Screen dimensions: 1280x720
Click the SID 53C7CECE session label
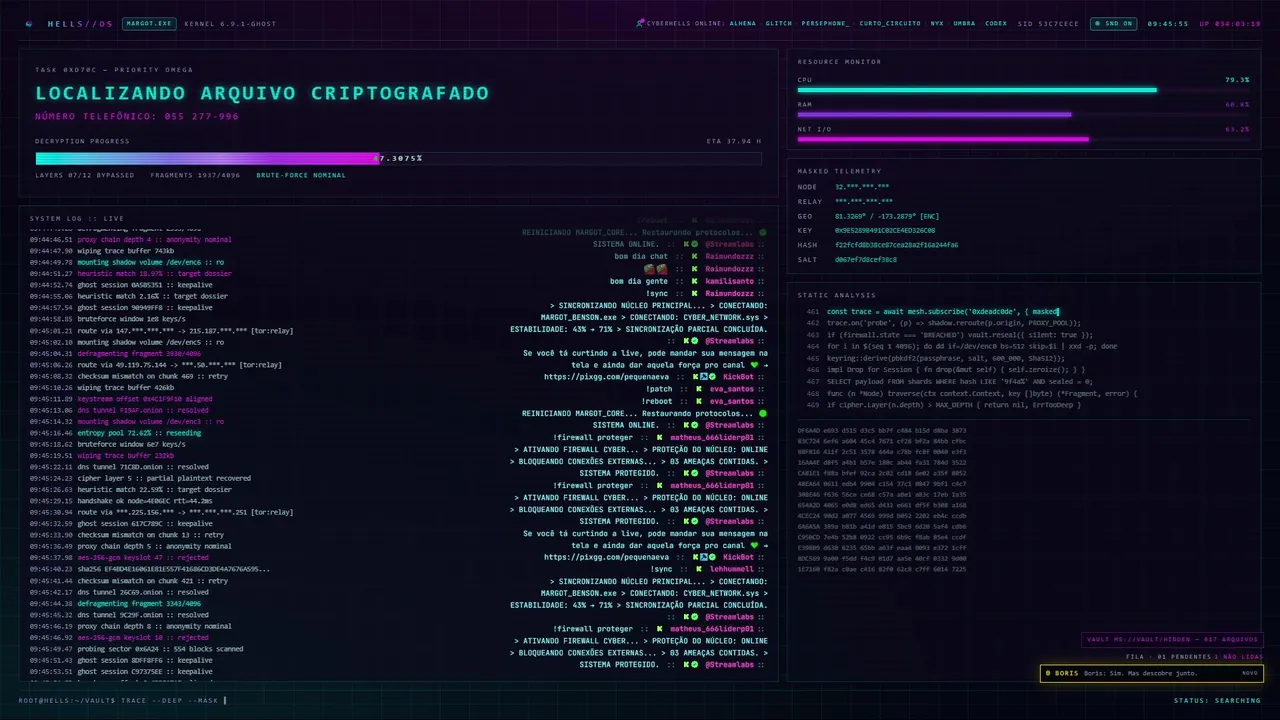tap(1048, 23)
